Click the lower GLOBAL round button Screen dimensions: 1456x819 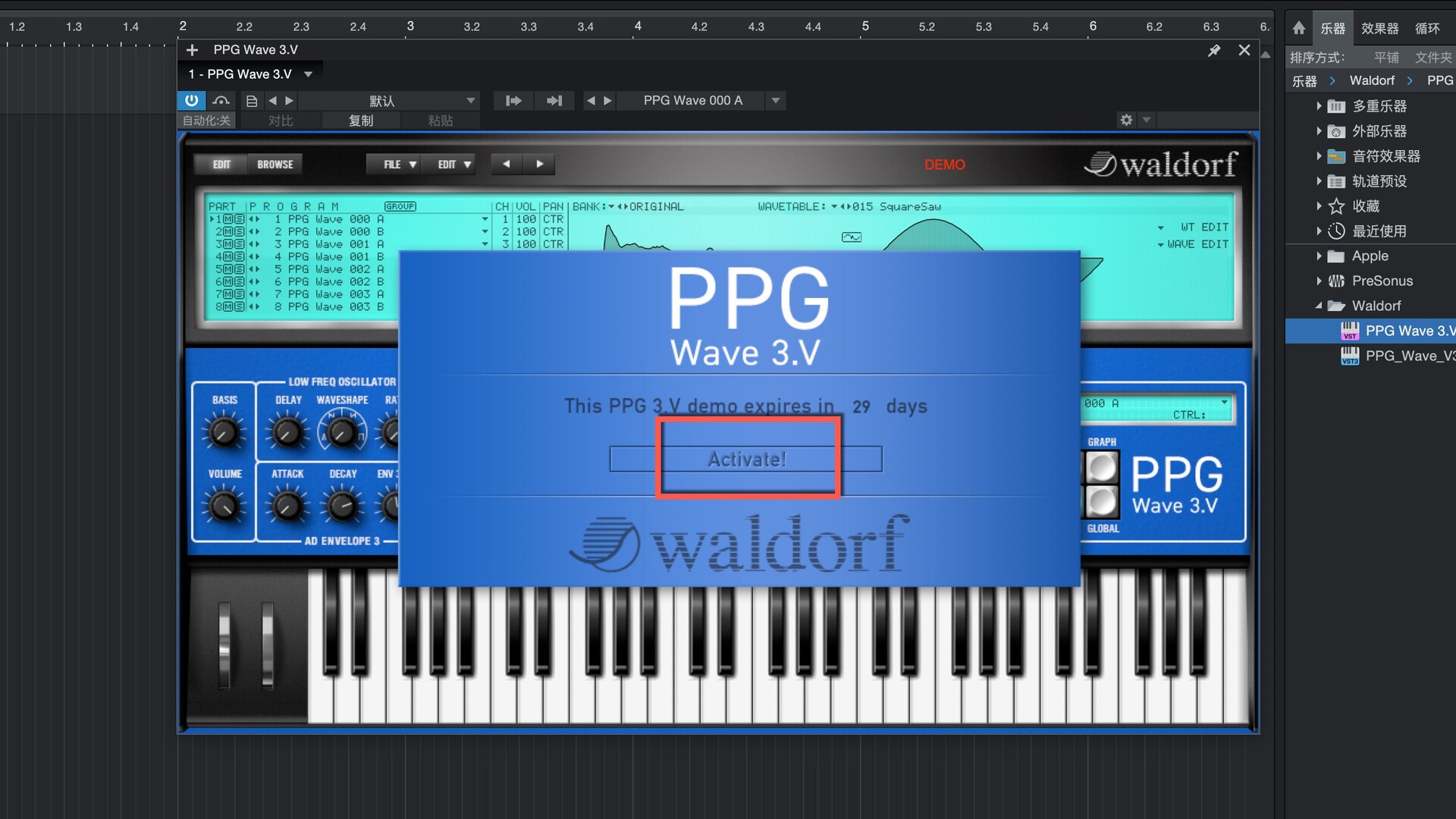pyautogui.click(x=1101, y=501)
